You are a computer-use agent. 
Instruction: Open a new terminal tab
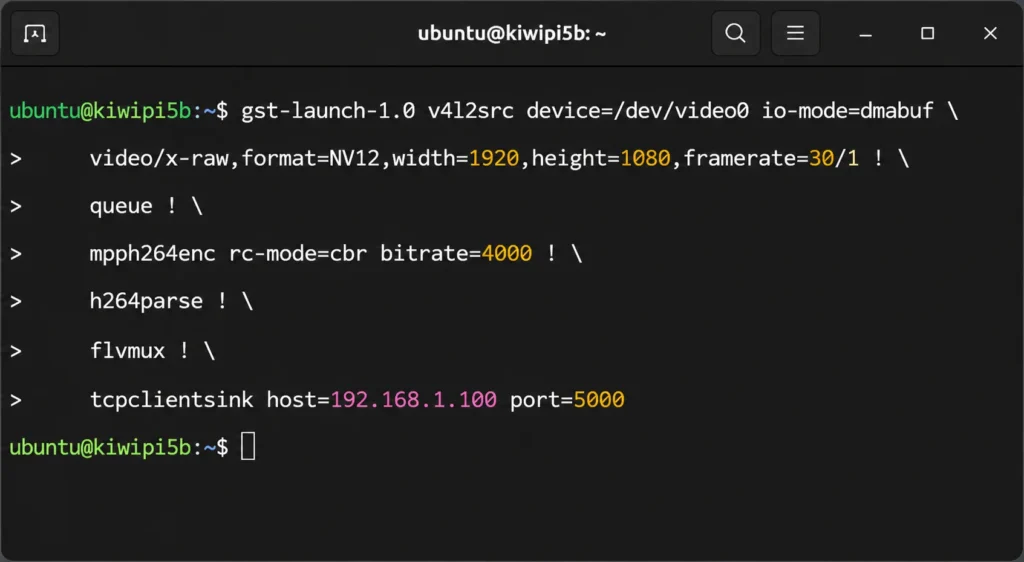(35, 33)
